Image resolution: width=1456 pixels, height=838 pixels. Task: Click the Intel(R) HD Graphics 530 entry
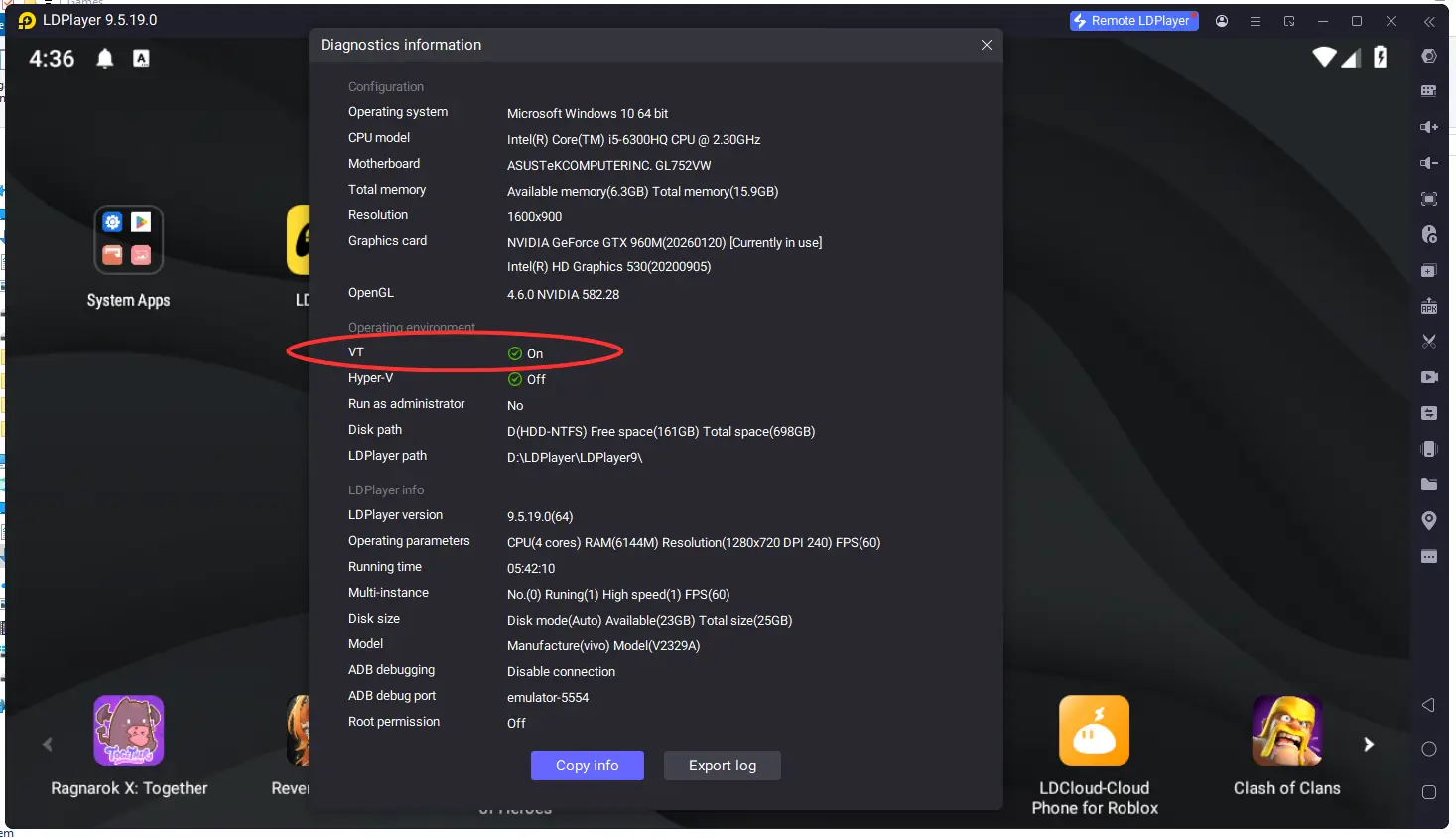[x=608, y=267]
